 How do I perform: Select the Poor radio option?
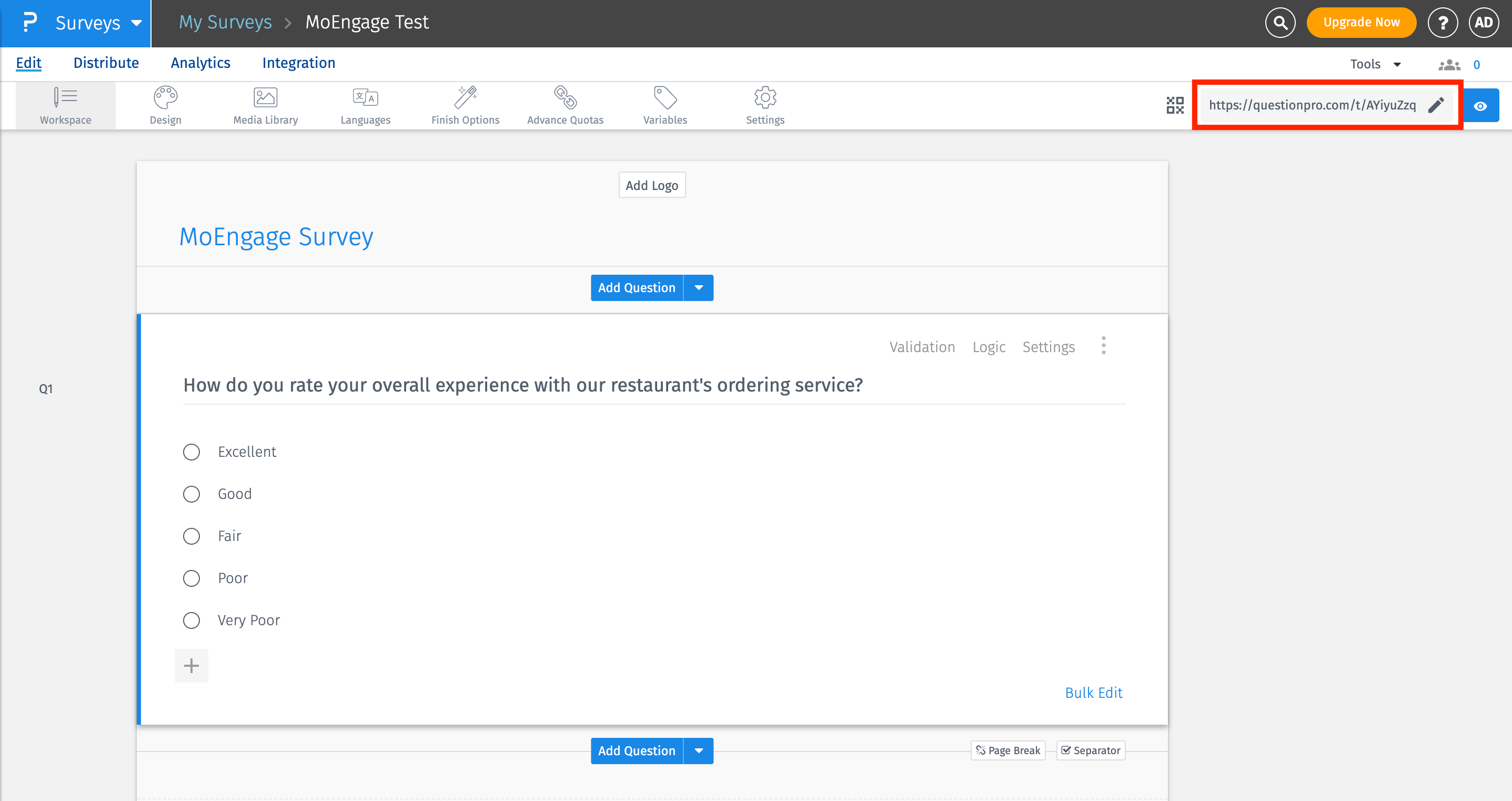click(191, 578)
